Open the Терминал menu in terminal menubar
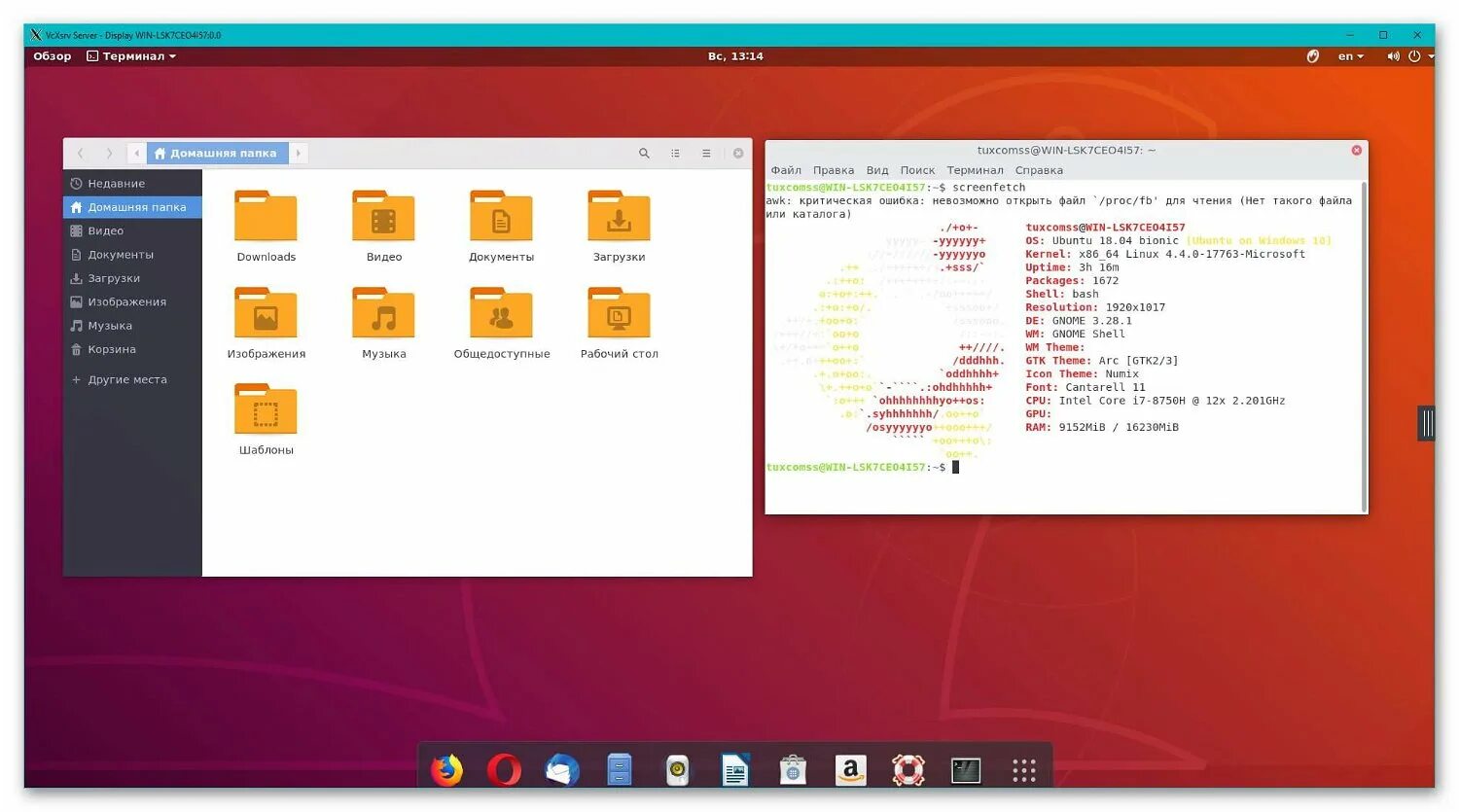 point(975,170)
